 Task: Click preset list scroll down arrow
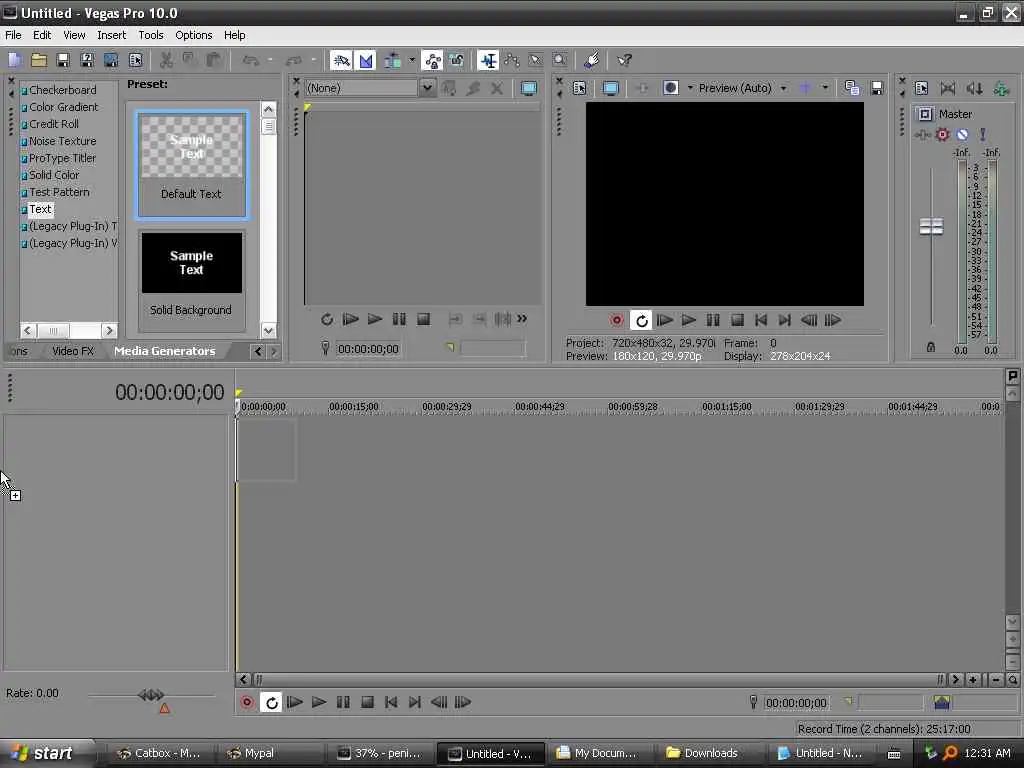268,330
